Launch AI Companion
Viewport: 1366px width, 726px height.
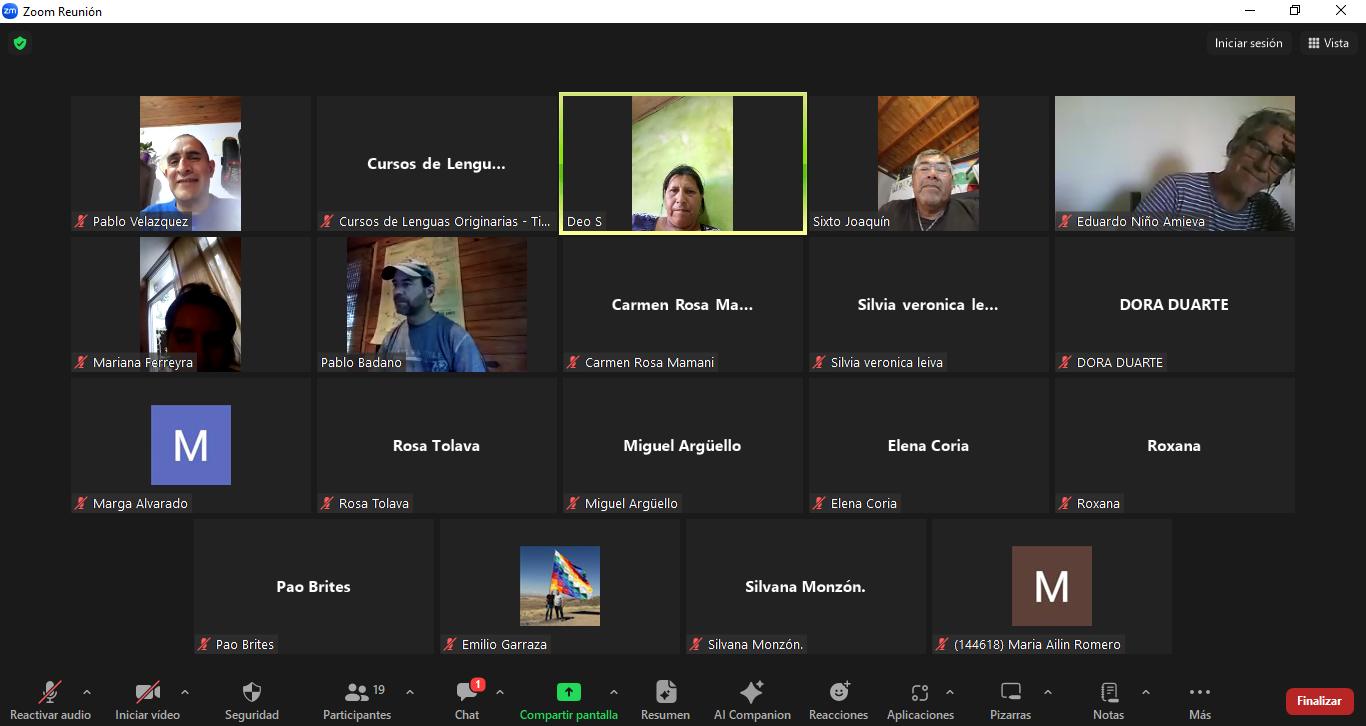(752, 693)
